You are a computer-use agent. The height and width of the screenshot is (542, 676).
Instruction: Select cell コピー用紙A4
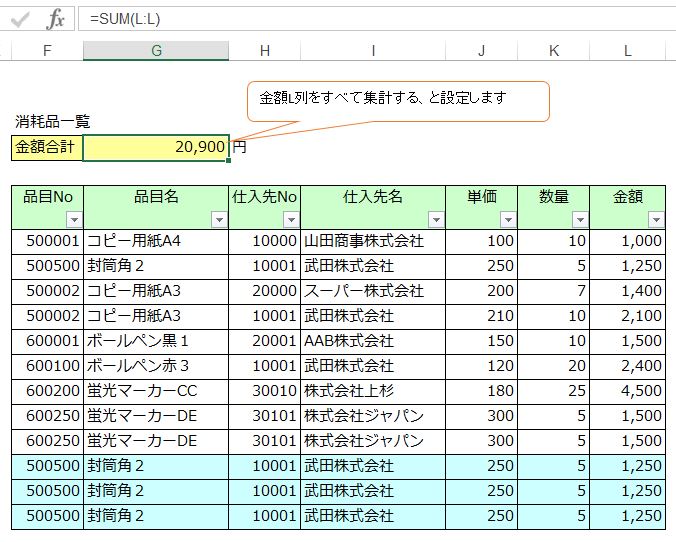156,241
